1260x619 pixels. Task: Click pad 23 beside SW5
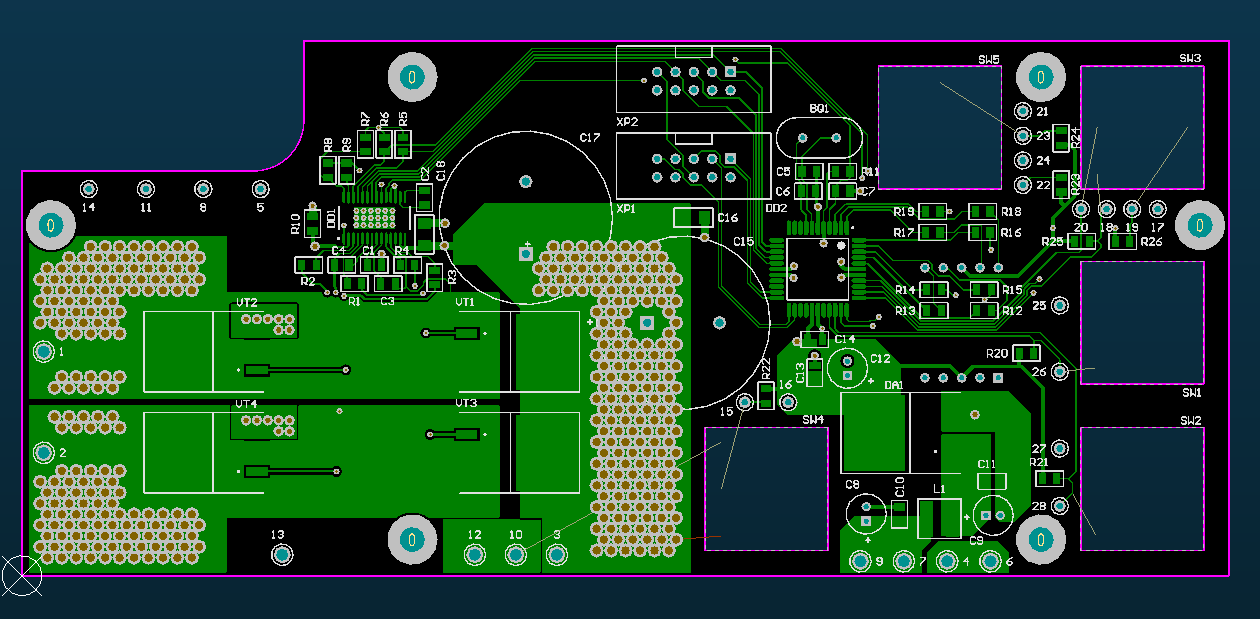(1023, 135)
